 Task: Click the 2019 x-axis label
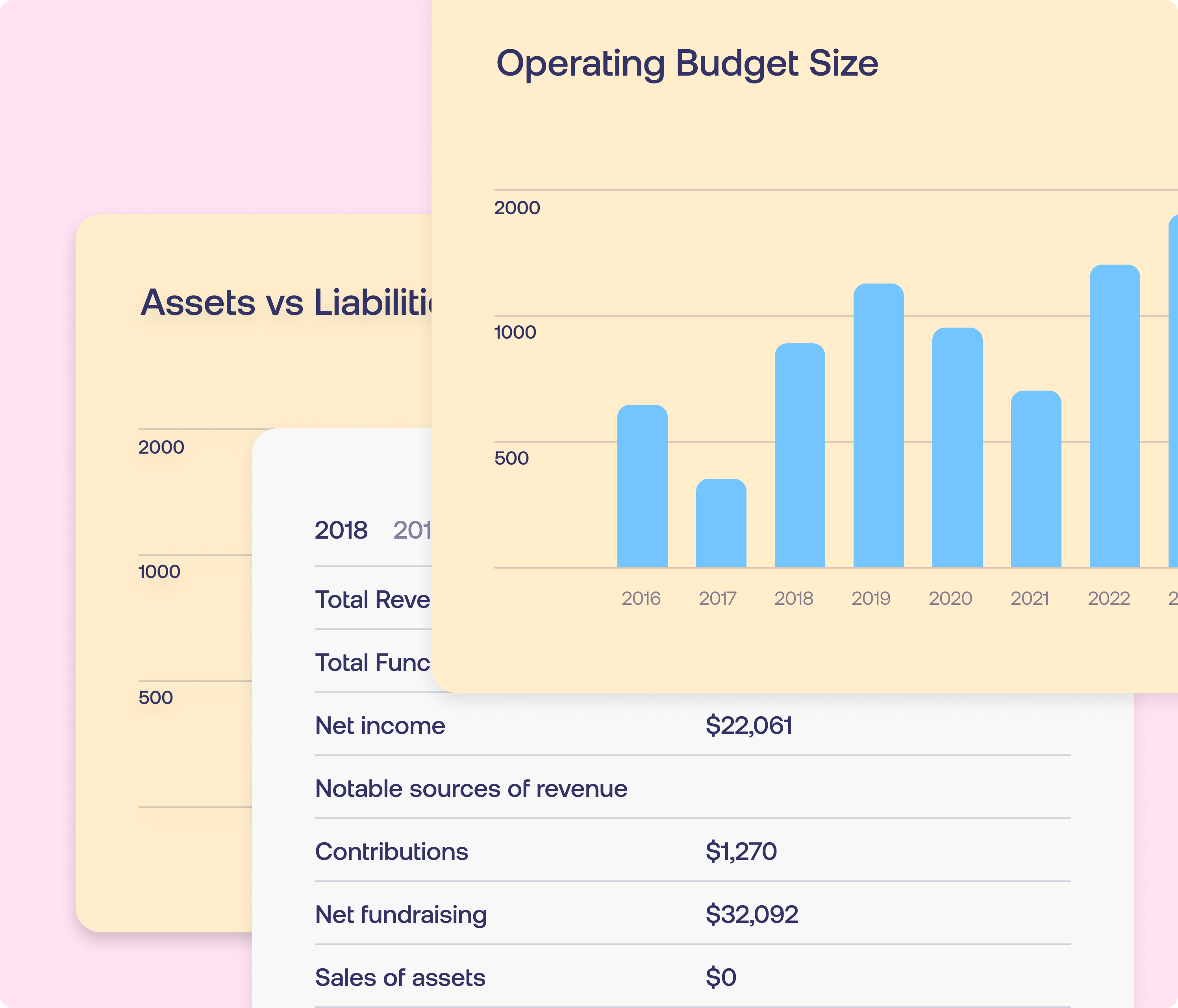(x=871, y=598)
